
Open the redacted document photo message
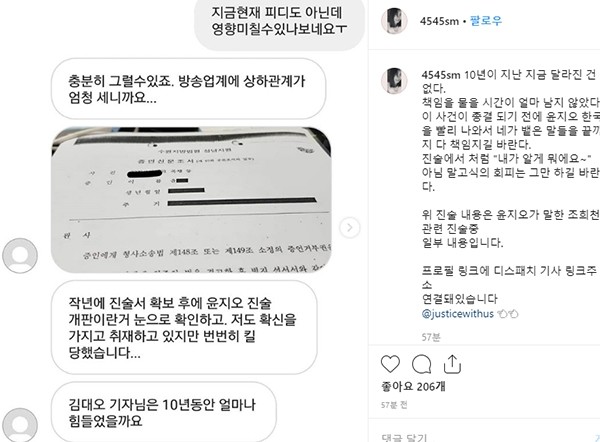[191, 200]
